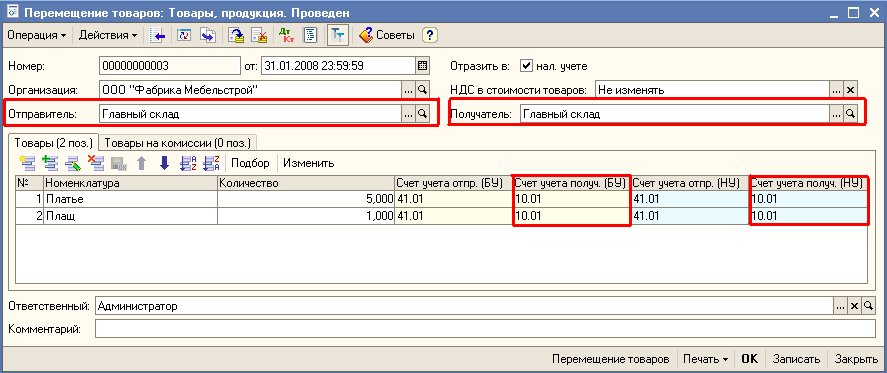Click the Закрыть button
The width and height of the screenshot is (887, 373).
856,359
